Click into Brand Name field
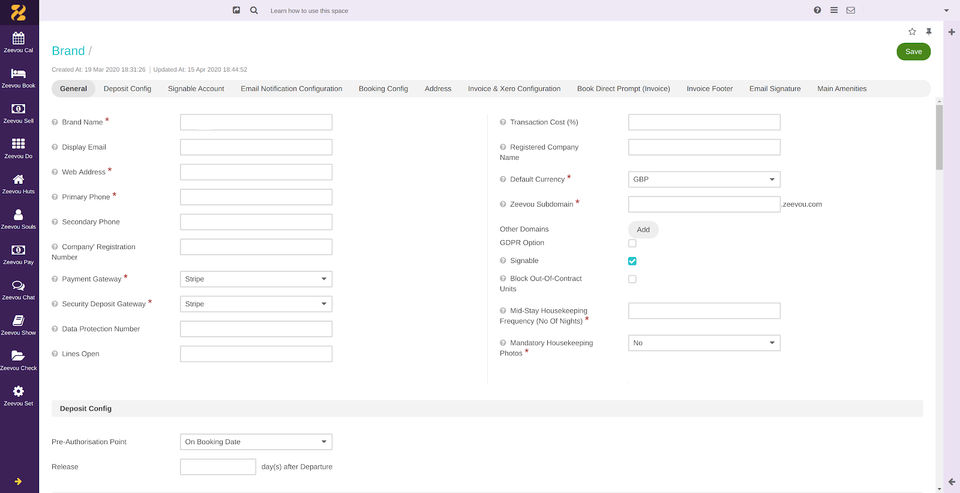 pos(256,122)
